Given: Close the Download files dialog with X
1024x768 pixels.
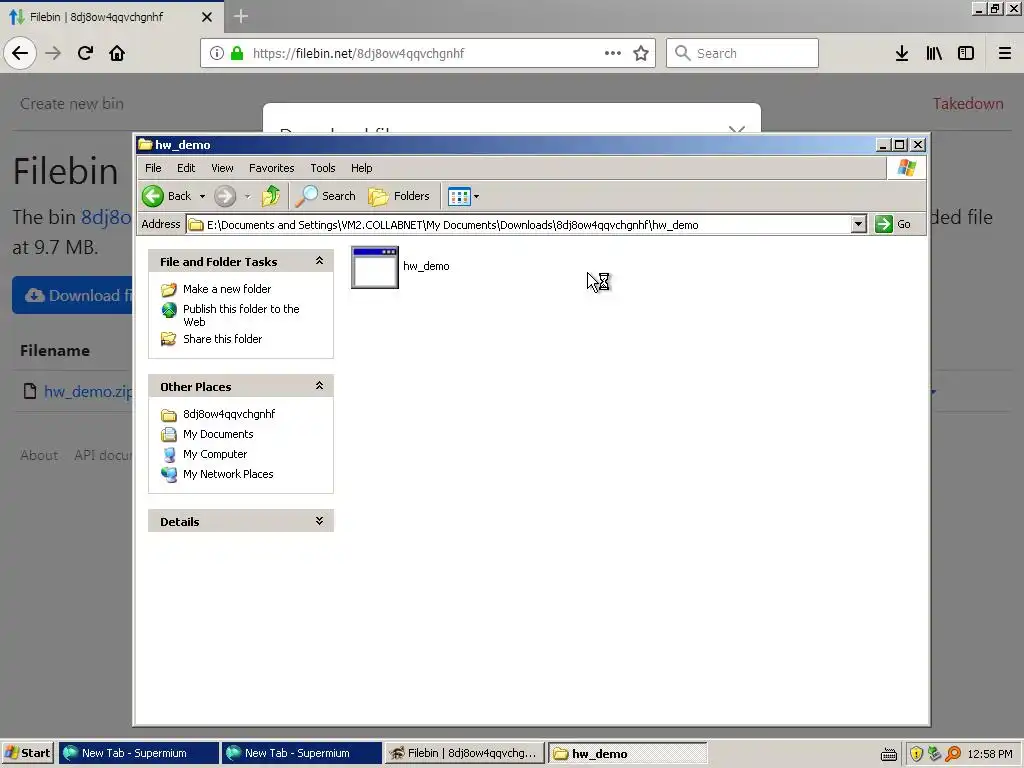Looking at the screenshot, I should click(x=737, y=129).
